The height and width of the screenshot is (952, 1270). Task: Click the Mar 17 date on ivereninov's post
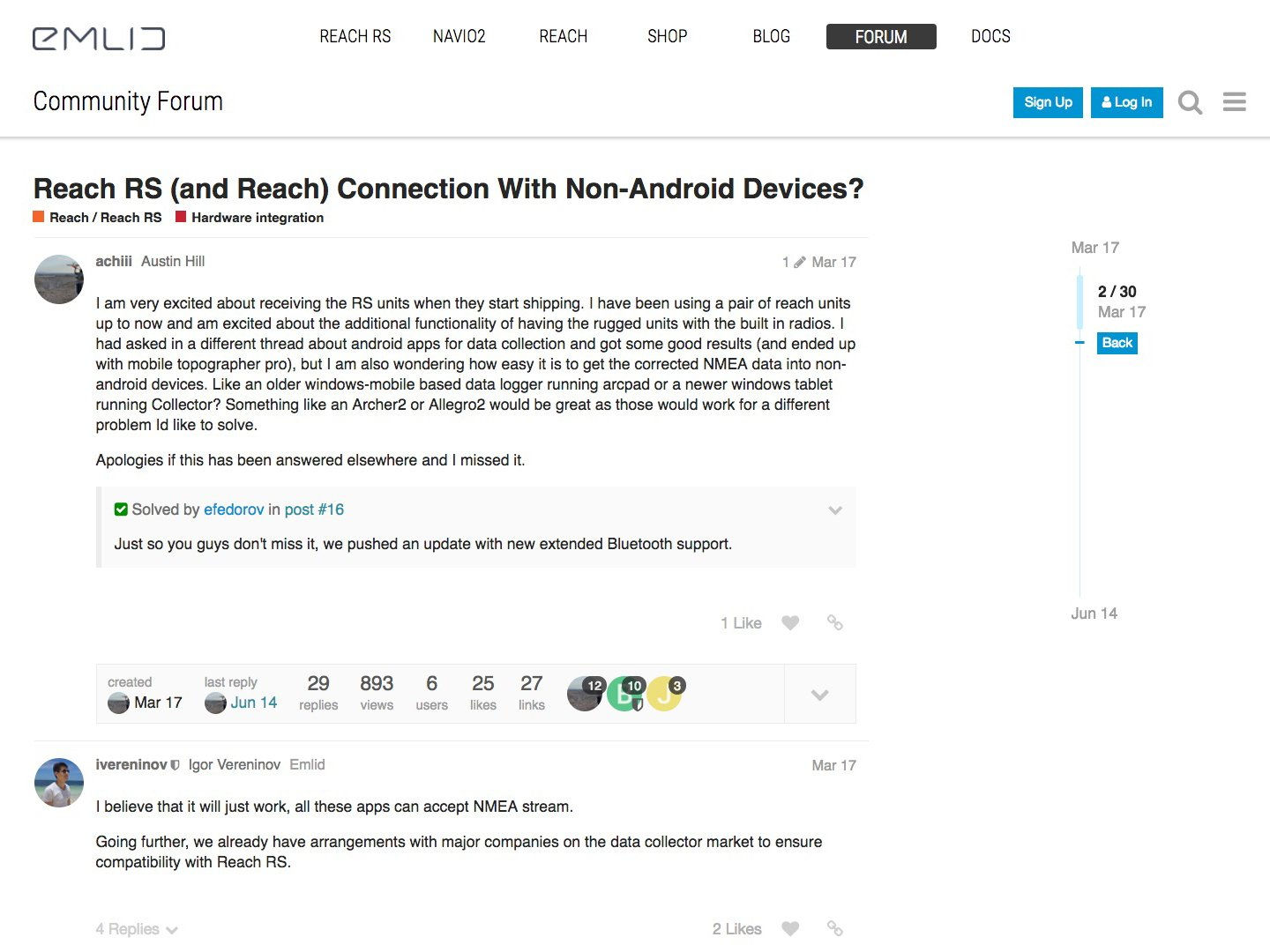(x=833, y=765)
